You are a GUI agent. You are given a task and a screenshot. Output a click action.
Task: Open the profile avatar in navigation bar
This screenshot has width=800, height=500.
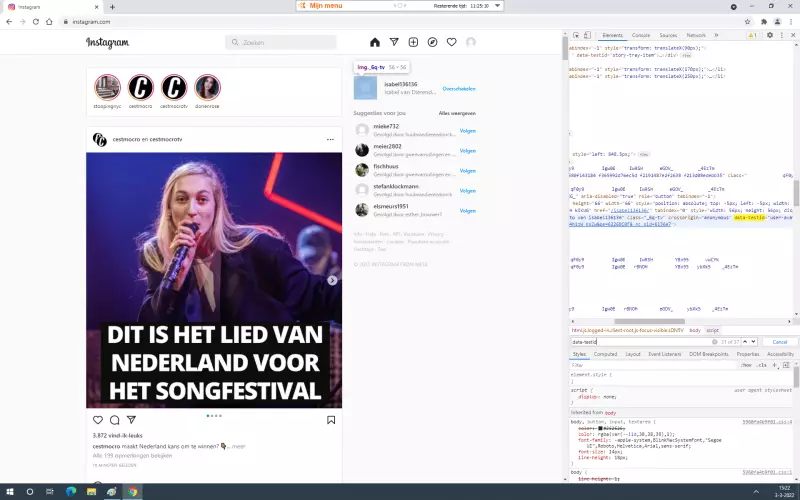(471, 42)
